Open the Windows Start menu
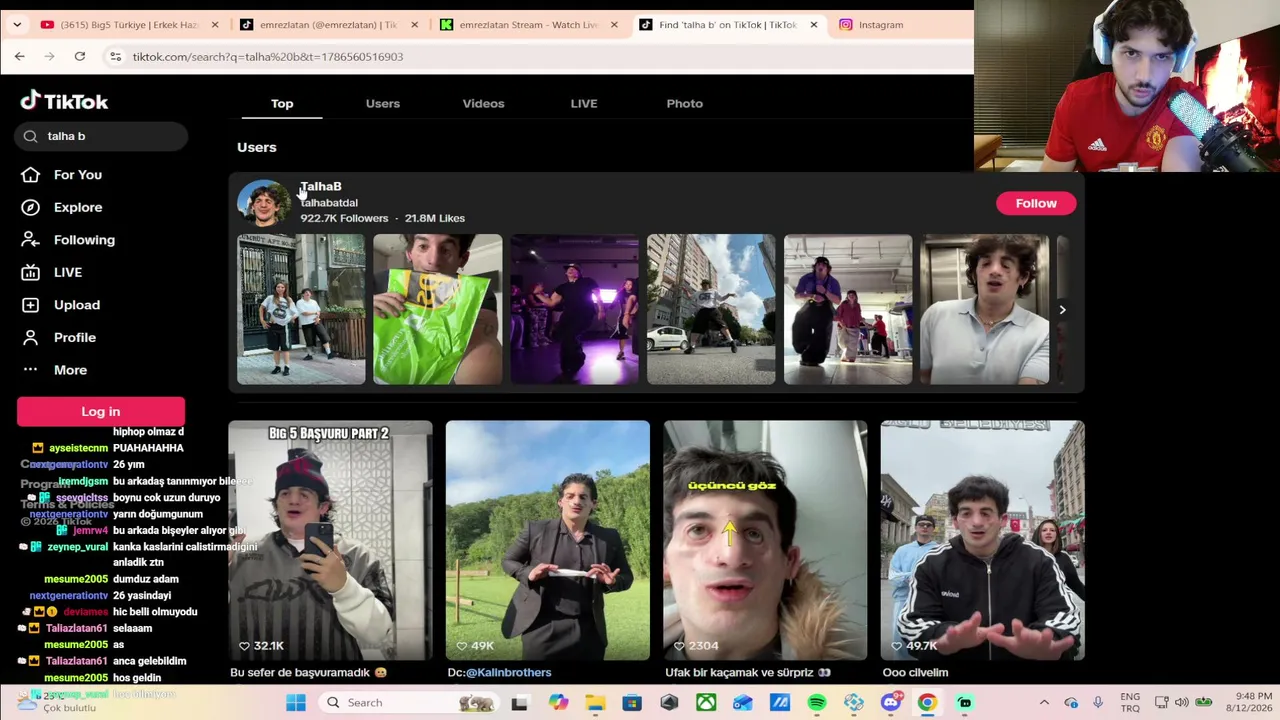The height and width of the screenshot is (720, 1280). [x=296, y=703]
